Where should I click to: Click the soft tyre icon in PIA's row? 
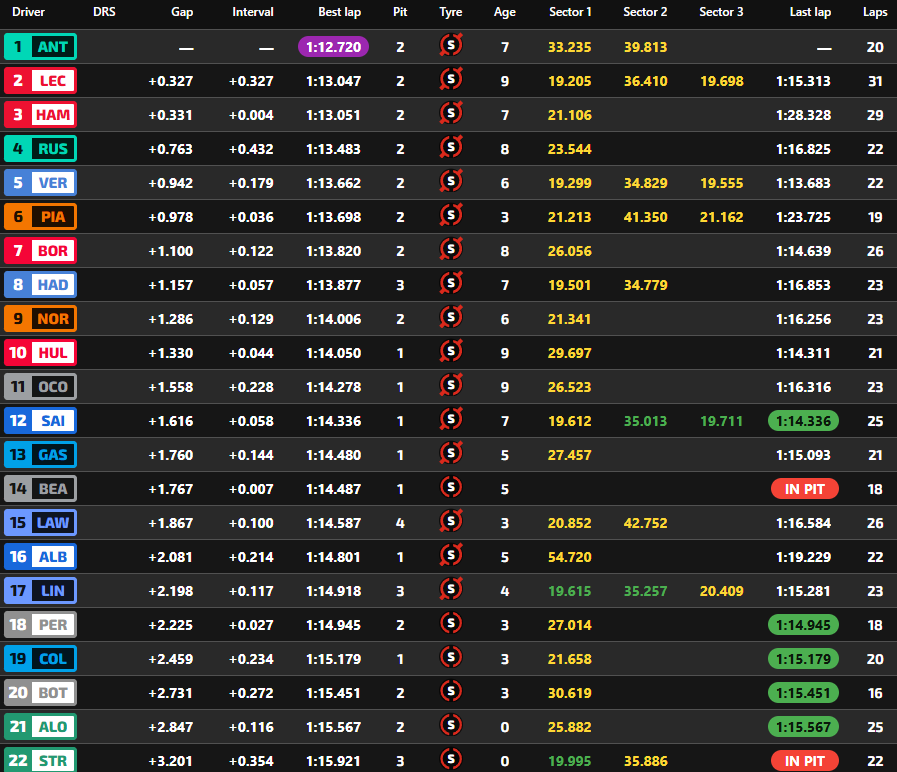point(451,215)
